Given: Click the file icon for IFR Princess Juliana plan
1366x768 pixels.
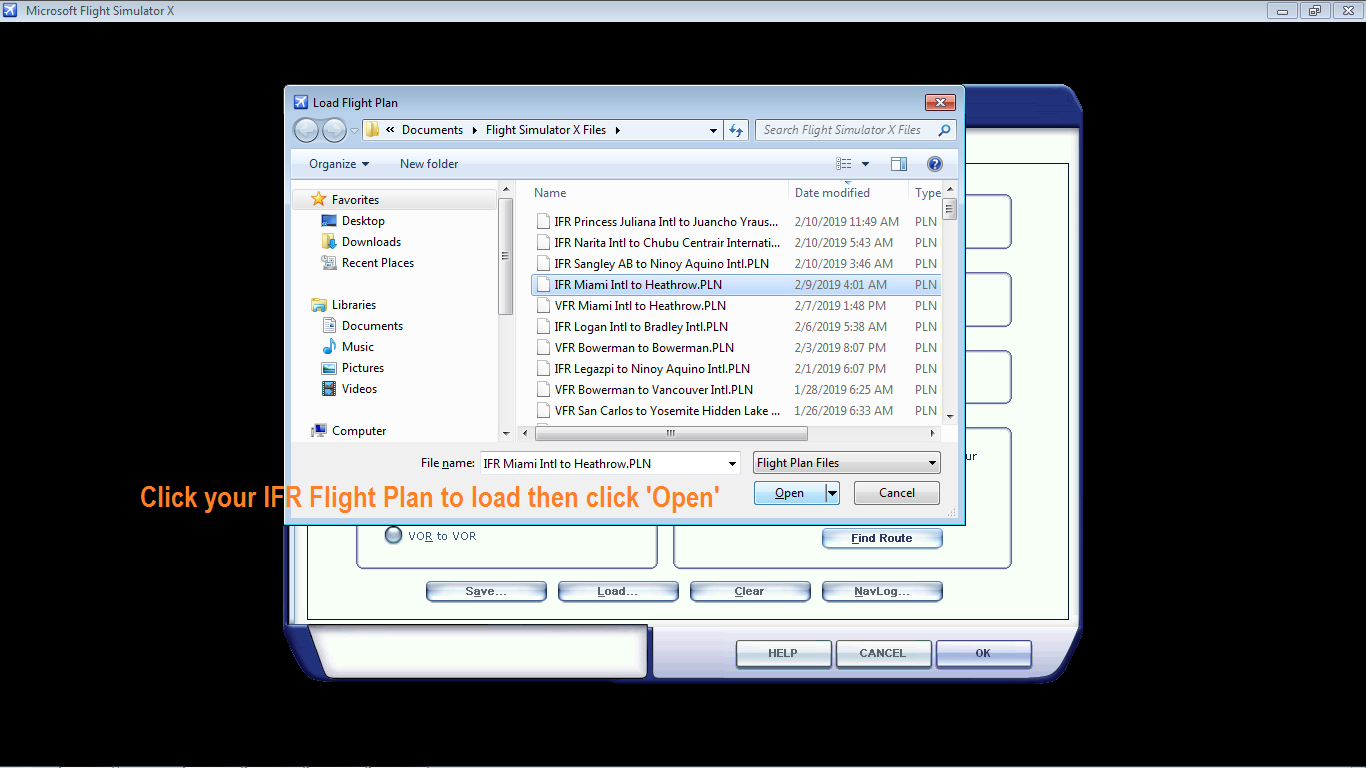Looking at the screenshot, I should click(543, 222).
